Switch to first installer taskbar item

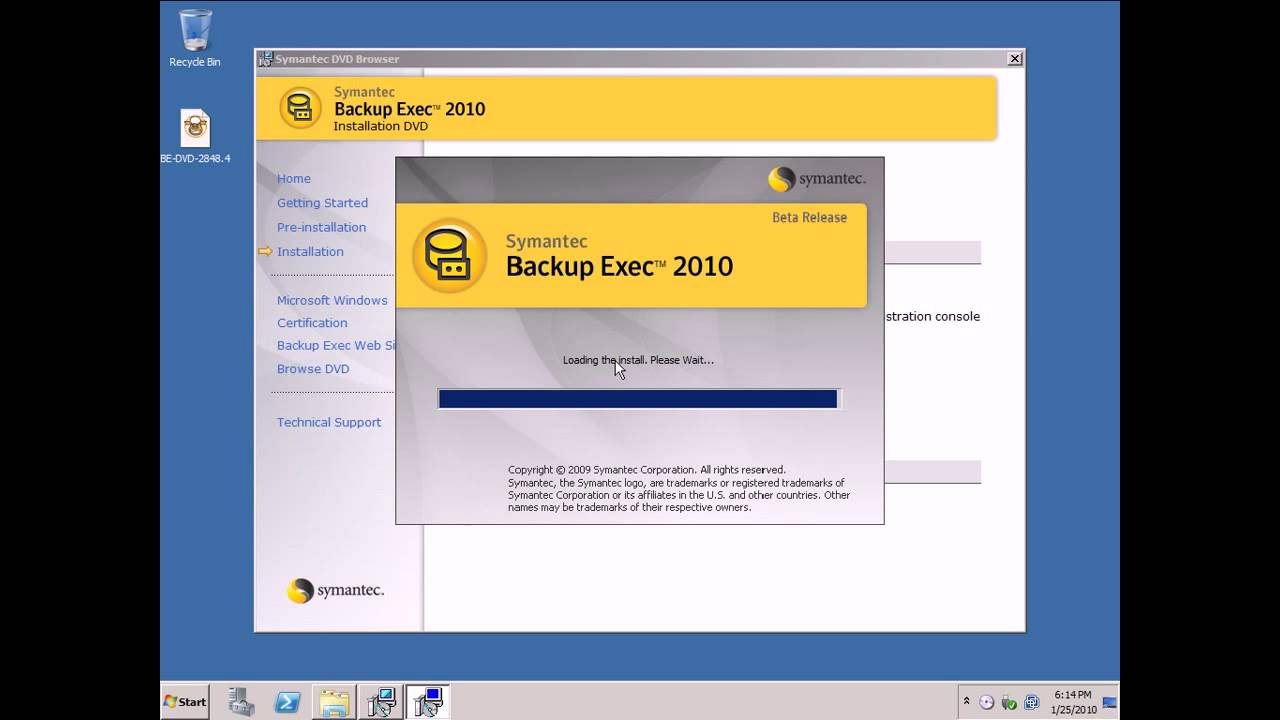coord(381,702)
